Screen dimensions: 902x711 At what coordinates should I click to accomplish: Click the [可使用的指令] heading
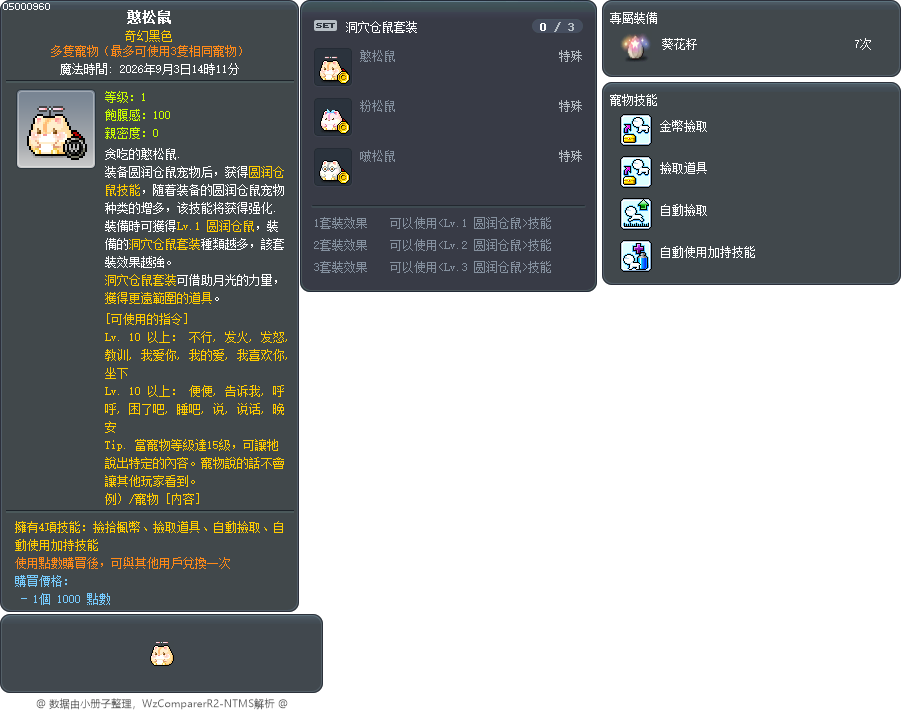[x=147, y=319]
